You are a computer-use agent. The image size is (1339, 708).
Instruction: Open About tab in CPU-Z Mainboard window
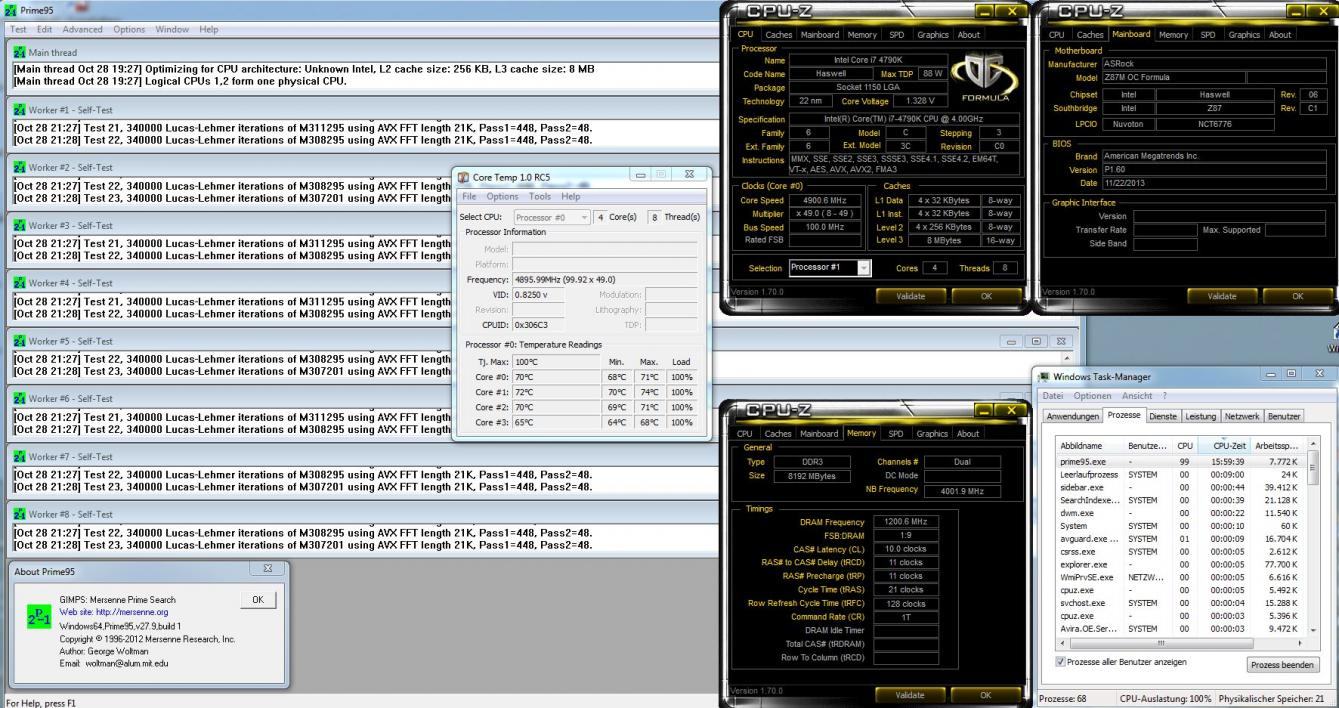click(x=1280, y=34)
